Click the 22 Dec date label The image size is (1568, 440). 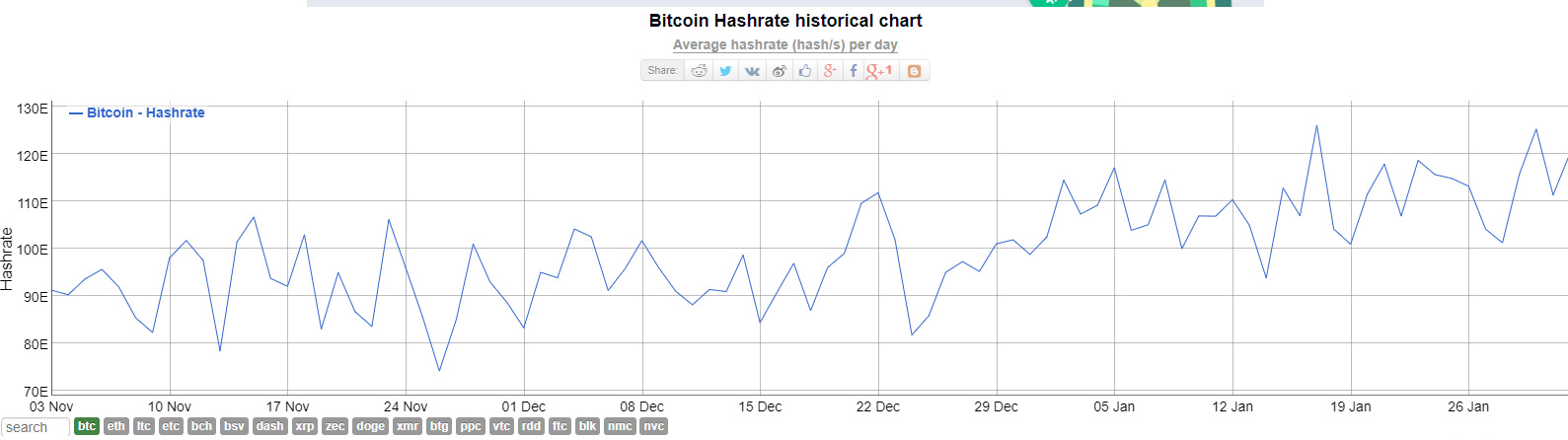pos(878,406)
